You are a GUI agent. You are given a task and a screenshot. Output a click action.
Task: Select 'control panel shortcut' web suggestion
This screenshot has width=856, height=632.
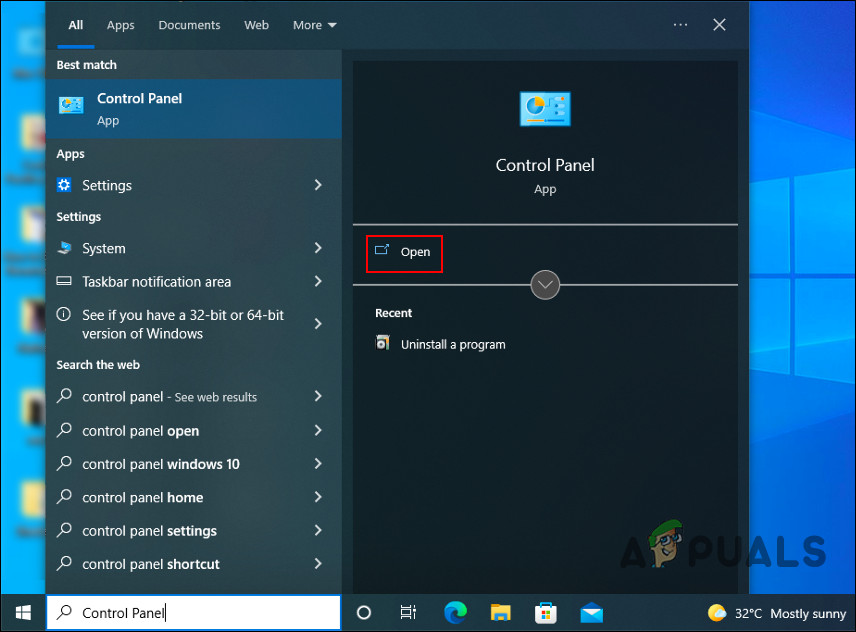click(151, 564)
